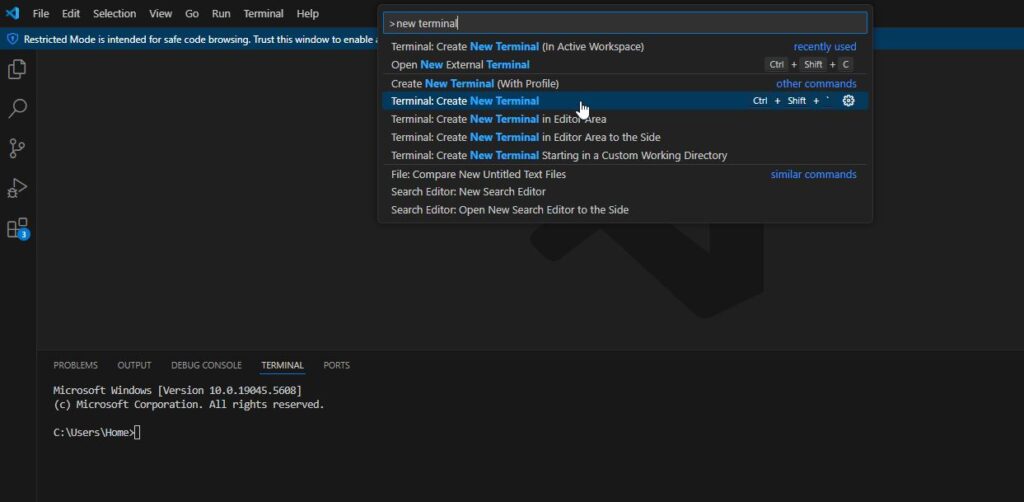Select Create New Terminal (With Profile)
Screen dimensions: 1024x502
click(x=475, y=84)
